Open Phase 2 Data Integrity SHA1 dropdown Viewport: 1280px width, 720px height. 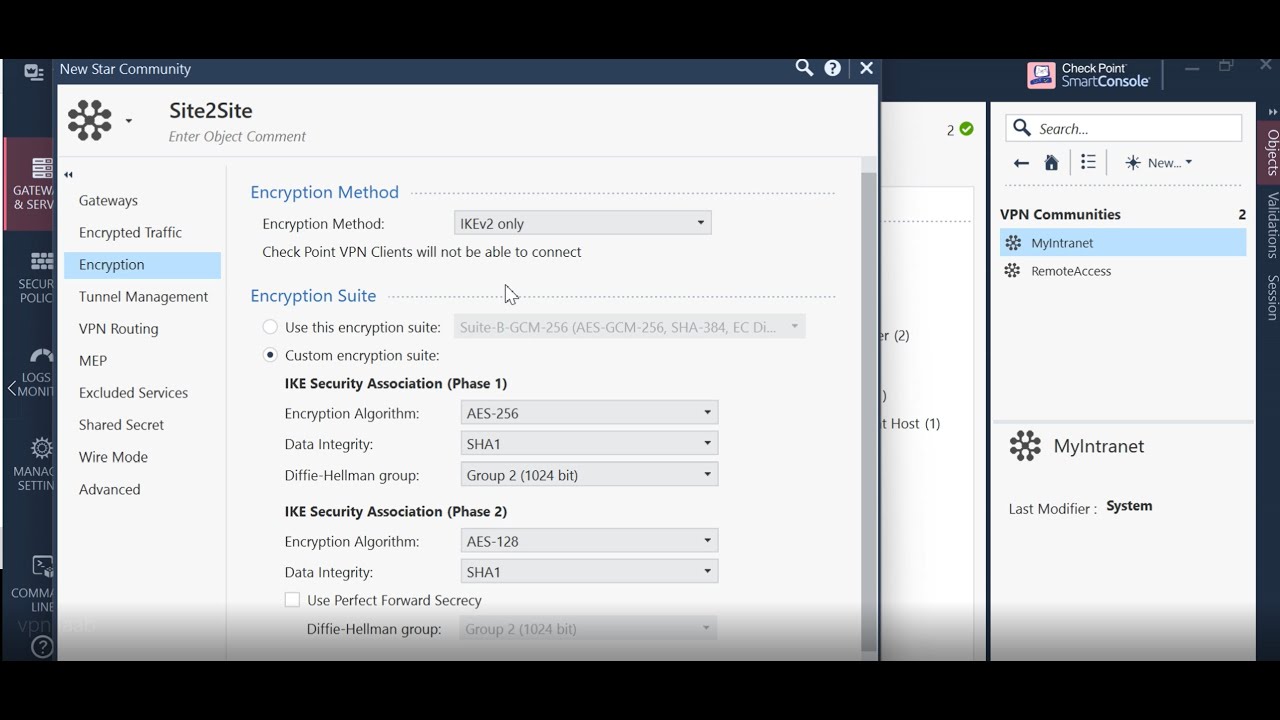coord(589,571)
